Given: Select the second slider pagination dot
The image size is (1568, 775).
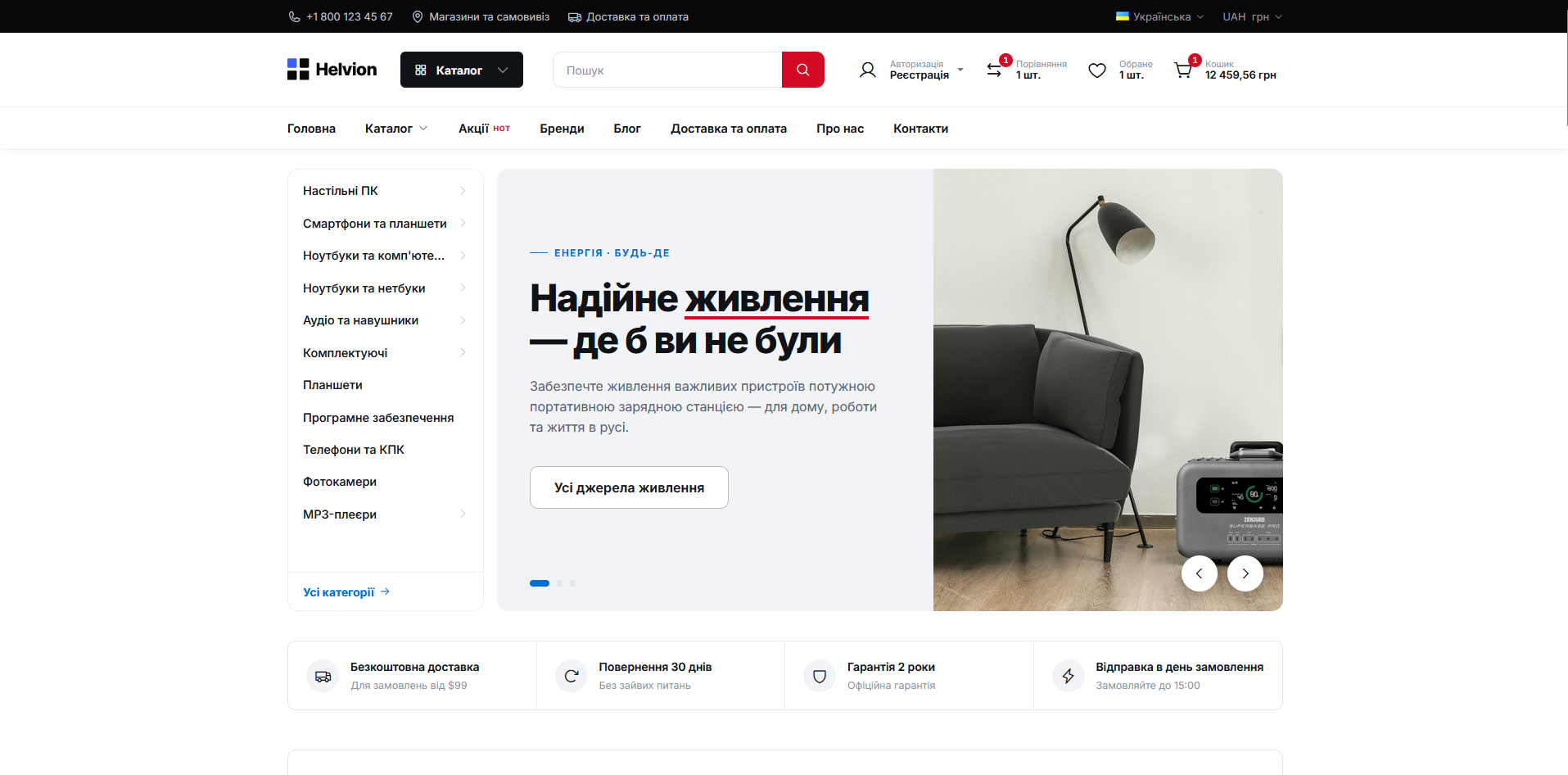Looking at the screenshot, I should [x=559, y=583].
